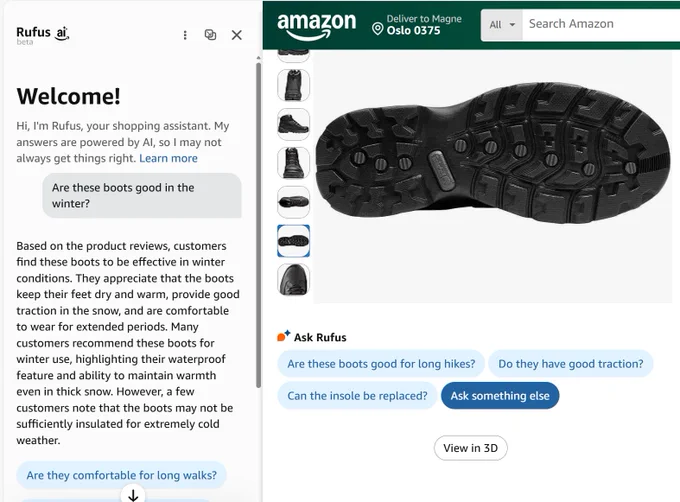This screenshot has width=680, height=502.
Task: Ask 'Are these boots good for long hikes?'
Action: point(381,364)
